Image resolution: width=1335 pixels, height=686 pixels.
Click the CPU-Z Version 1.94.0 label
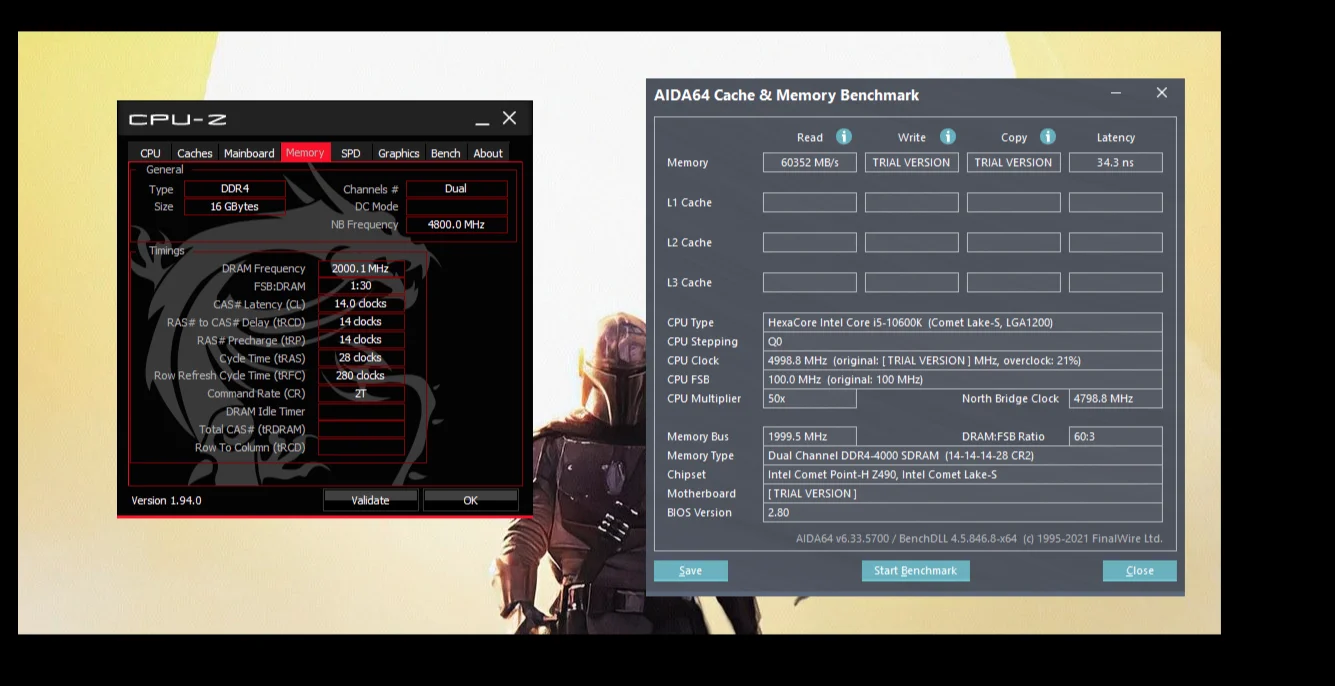tap(166, 500)
